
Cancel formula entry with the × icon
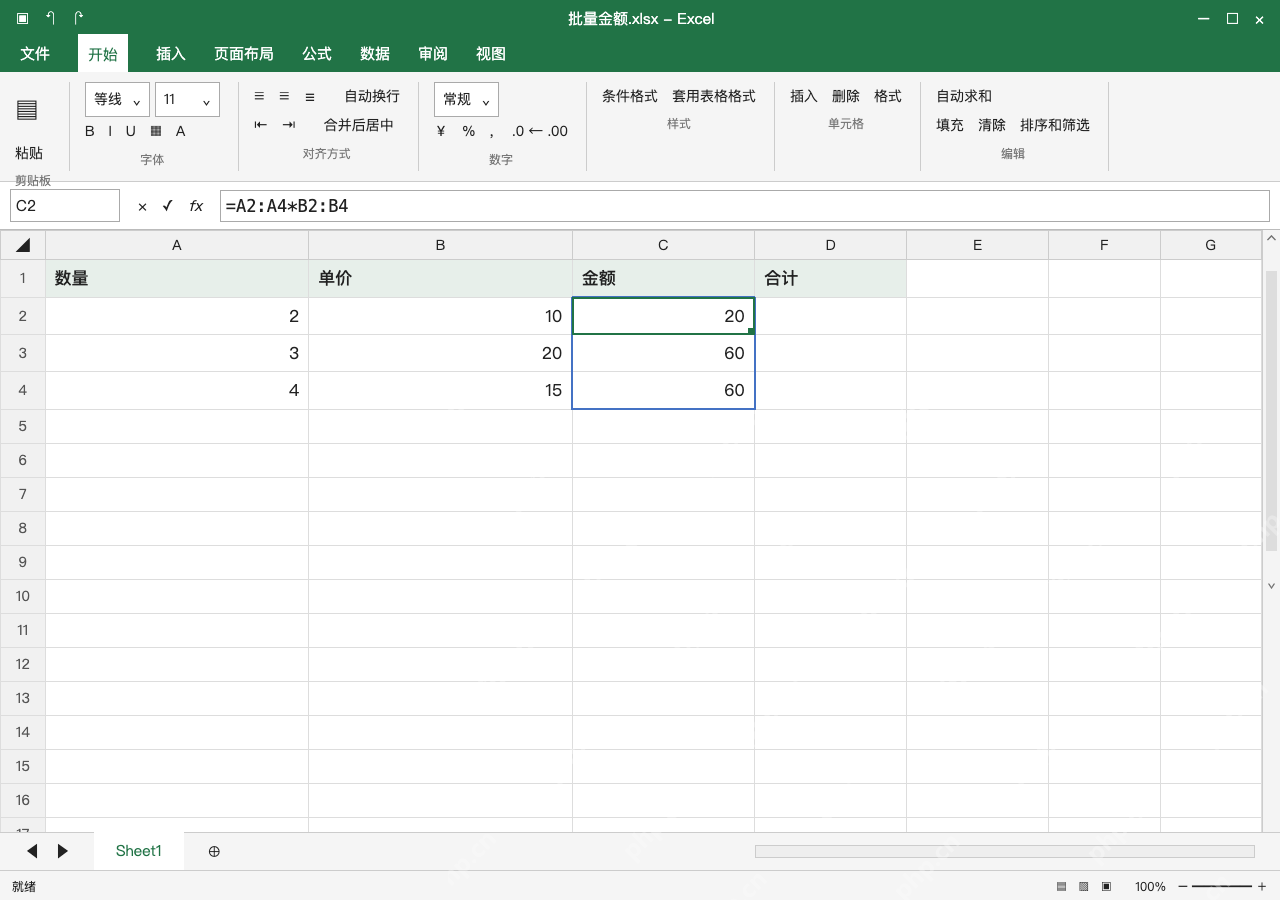(x=142, y=206)
